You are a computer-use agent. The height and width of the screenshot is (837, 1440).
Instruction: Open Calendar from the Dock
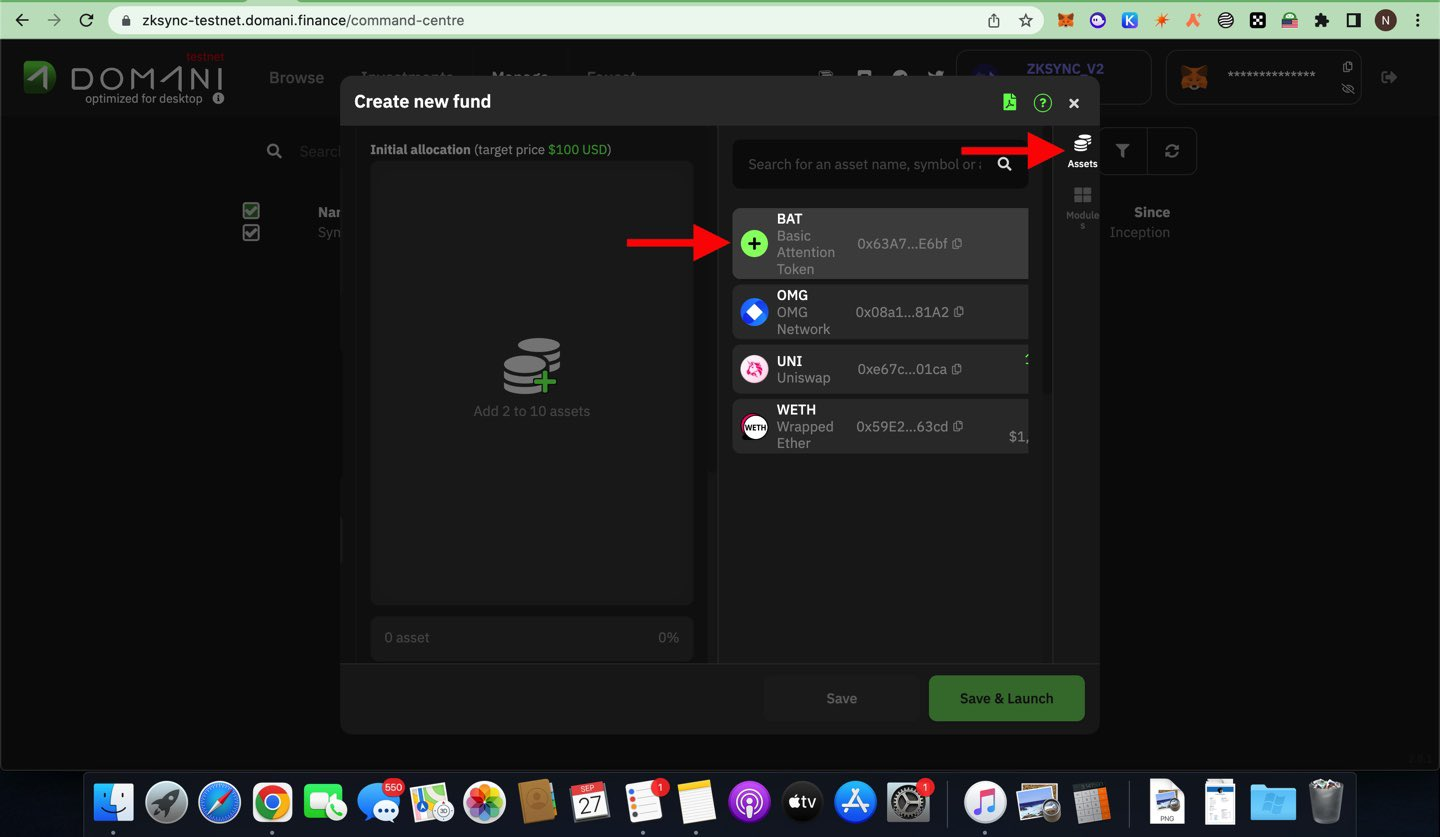[591, 802]
